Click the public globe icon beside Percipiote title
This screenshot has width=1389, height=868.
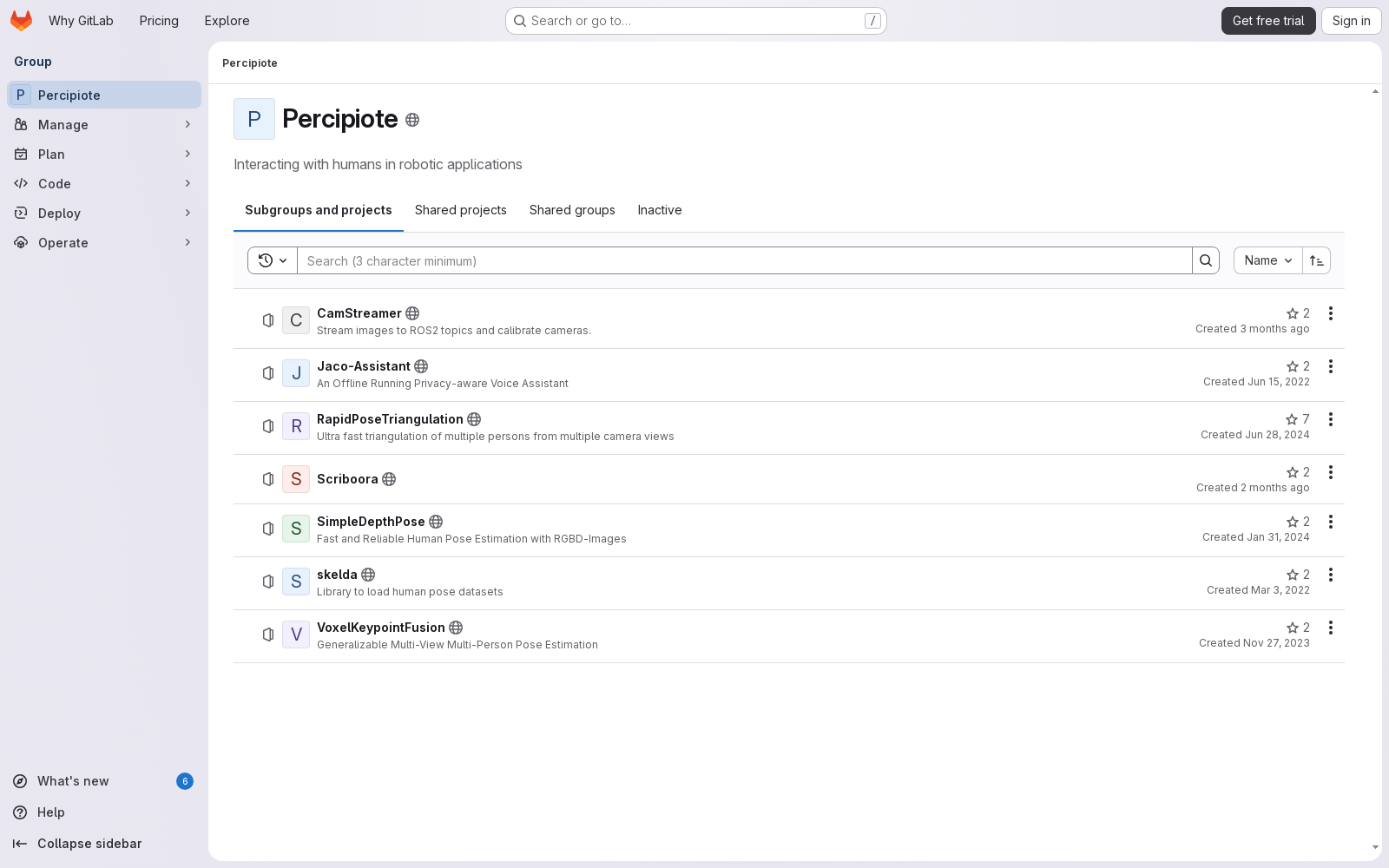click(412, 120)
